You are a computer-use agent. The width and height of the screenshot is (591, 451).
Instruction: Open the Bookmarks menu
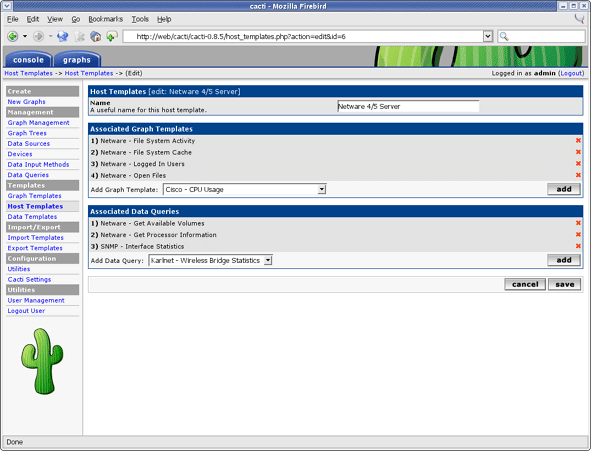tap(106, 19)
